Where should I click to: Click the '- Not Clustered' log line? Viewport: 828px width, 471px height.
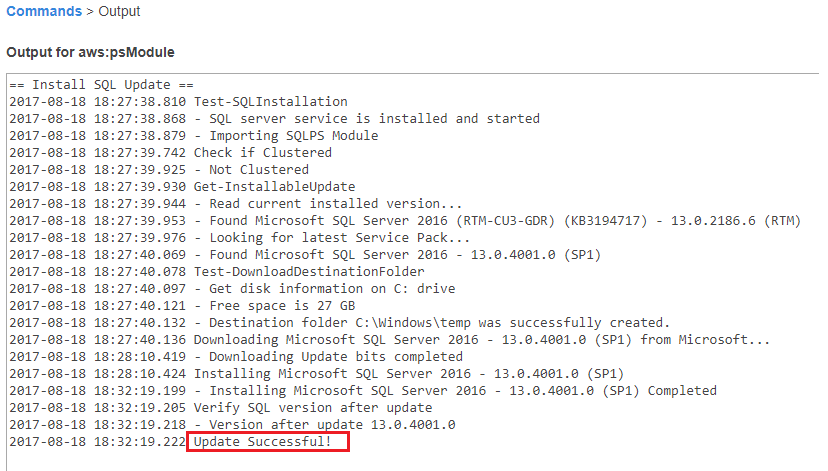(159, 169)
